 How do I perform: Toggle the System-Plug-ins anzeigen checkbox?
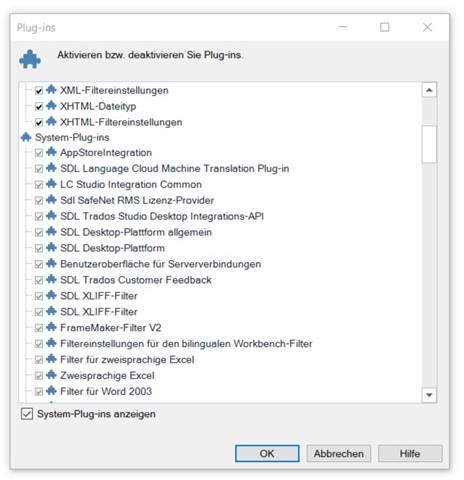click(x=27, y=414)
